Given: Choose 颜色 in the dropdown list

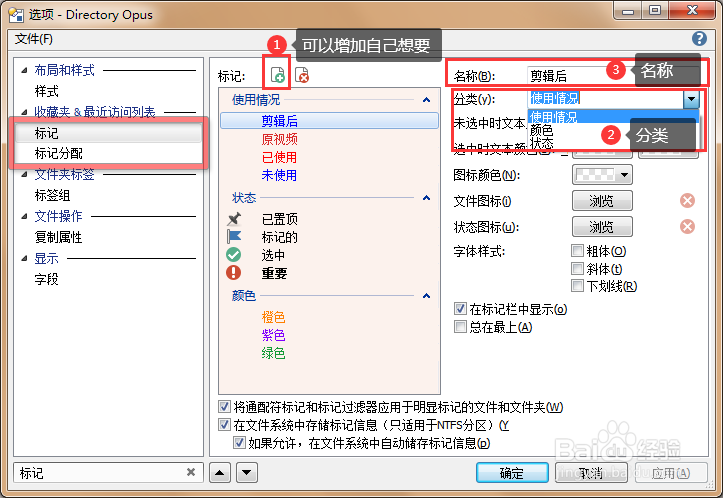Looking at the screenshot, I should coord(541,130).
